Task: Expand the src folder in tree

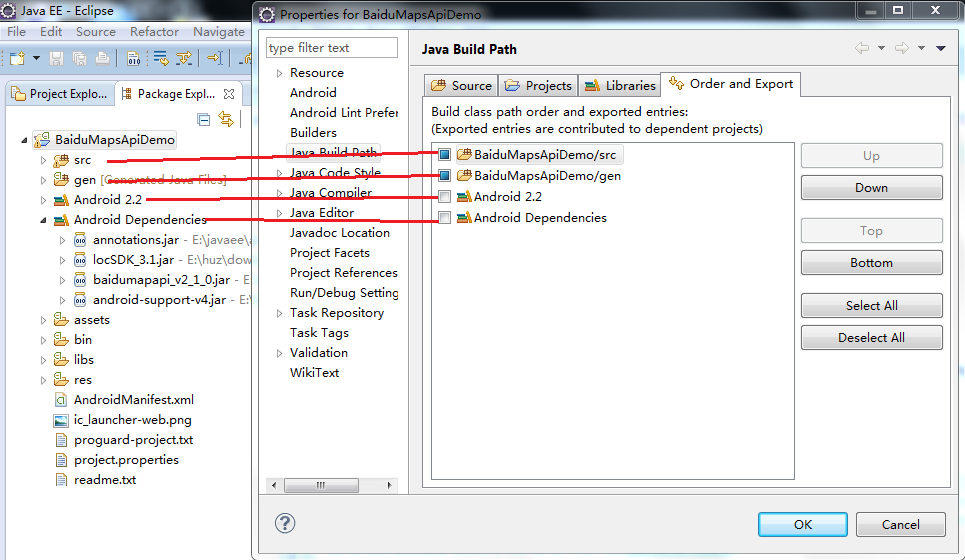Action: (x=43, y=160)
